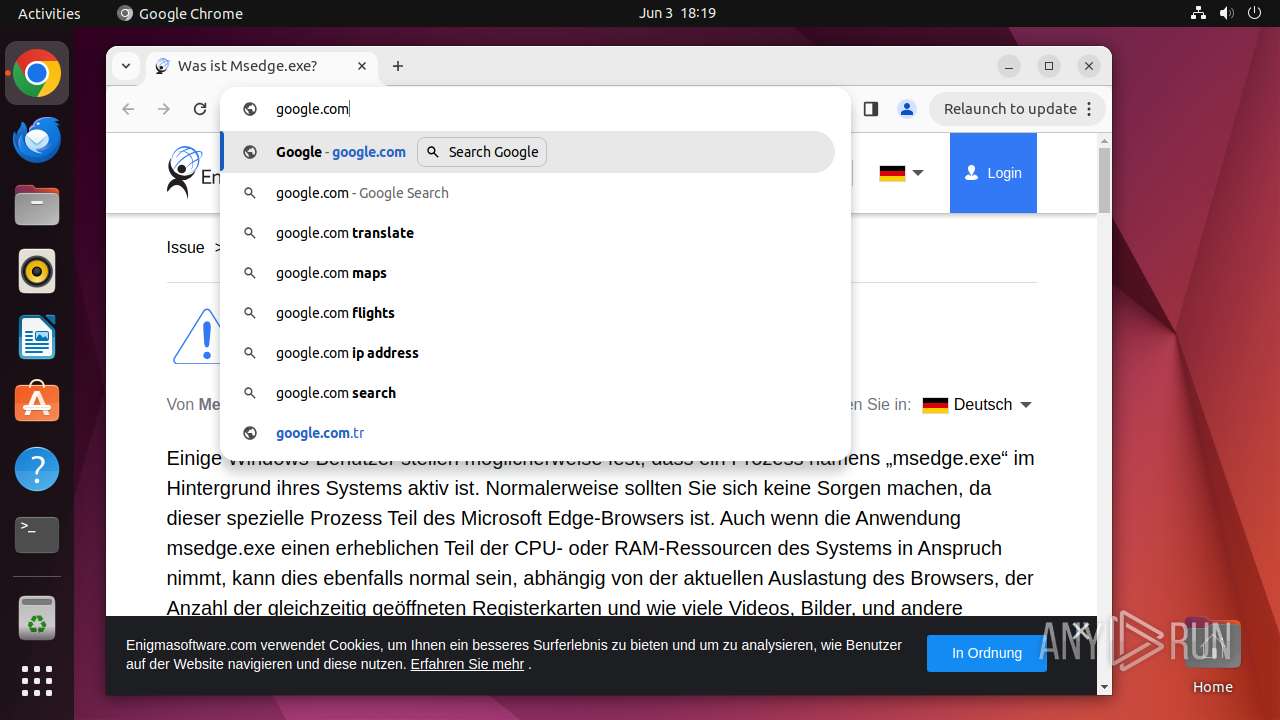The width and height of the screenshot is (1280, 720).
Task: Open the Trash in the dock
Action: [37, 618]
